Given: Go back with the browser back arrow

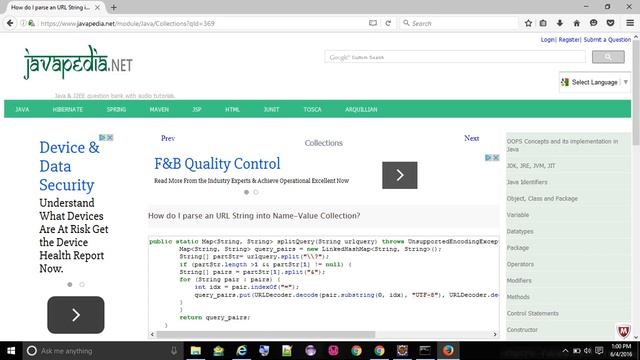Looking at the screenshot, I should coord(10,23).
